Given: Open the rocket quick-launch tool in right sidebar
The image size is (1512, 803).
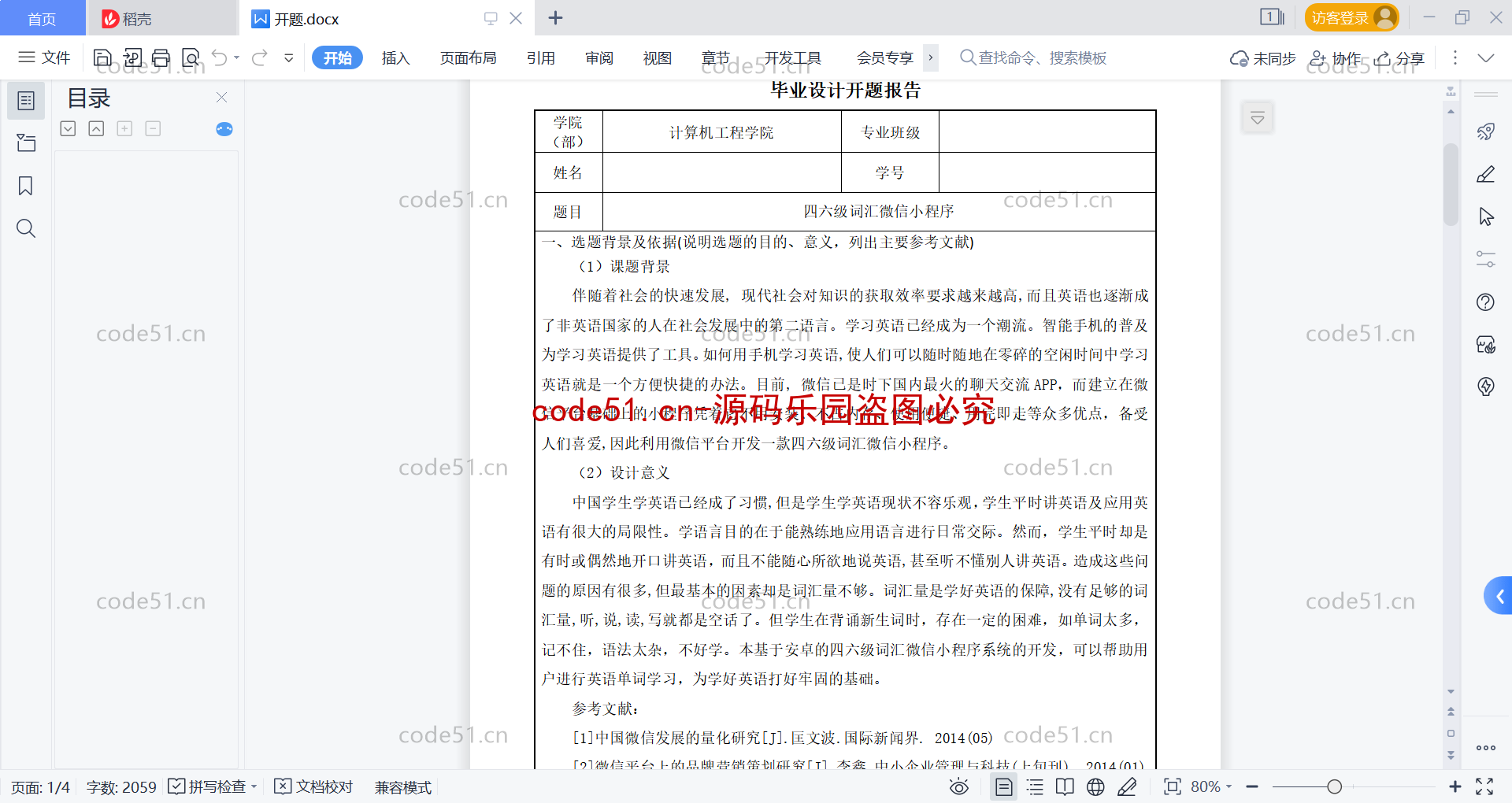Looking at the screenshot, I should pyautogui.click(x=1486, y=131).
